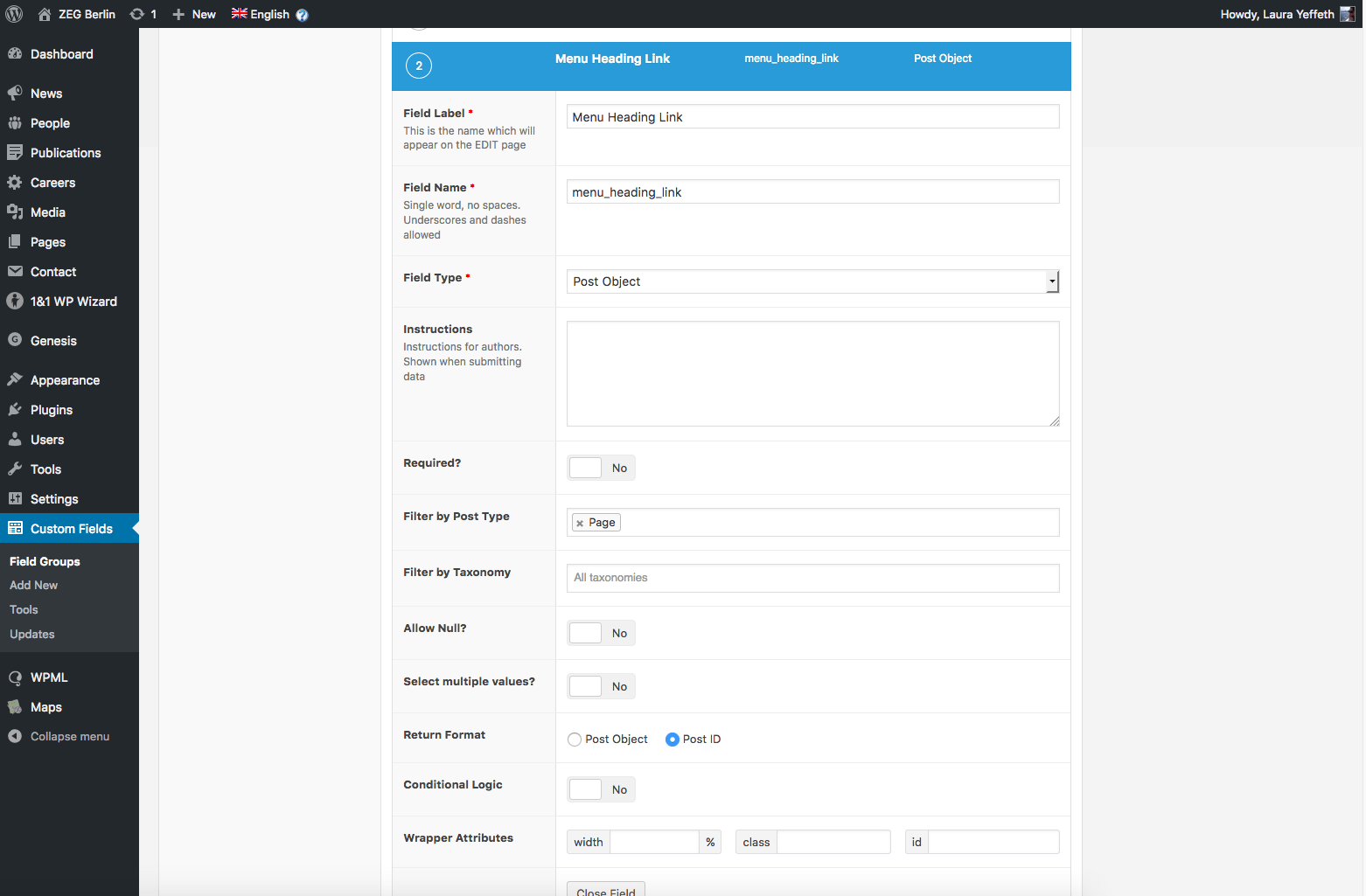Click the WPML sidebar icon

pos(15,677)
